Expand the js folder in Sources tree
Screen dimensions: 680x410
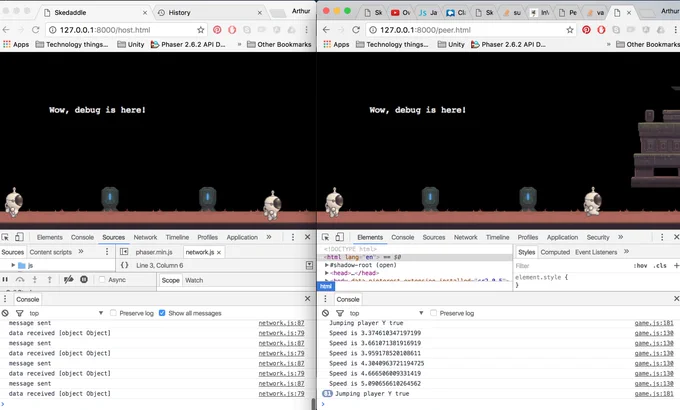(13, 265)
